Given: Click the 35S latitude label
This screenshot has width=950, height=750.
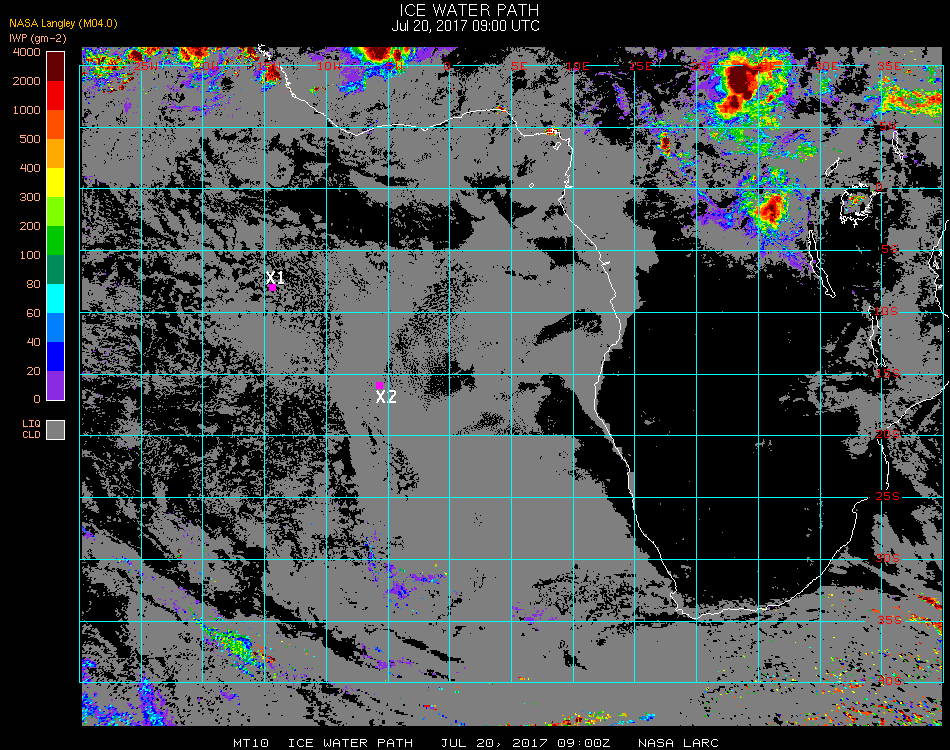Looking at the screenshot, I should [x=889, y=620].
